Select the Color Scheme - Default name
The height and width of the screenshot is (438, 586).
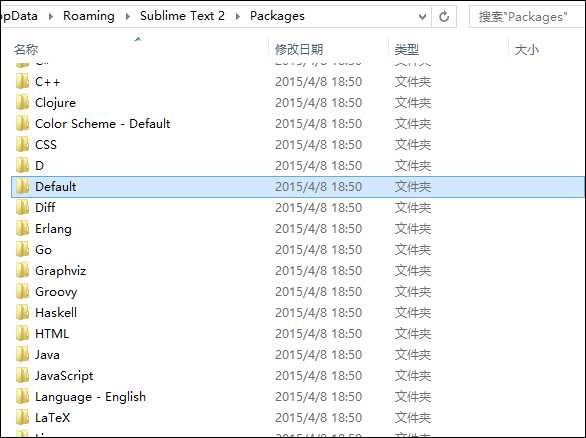click(103, 124)
